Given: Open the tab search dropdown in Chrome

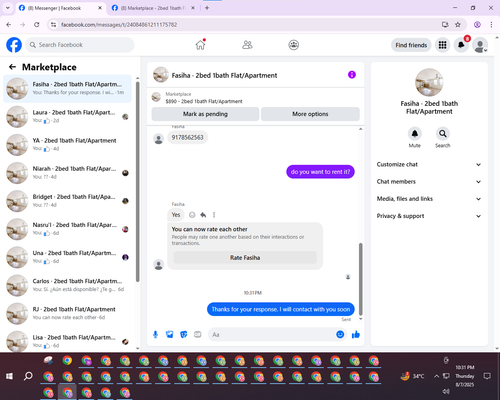Looking at the screenshot, I should [x=8, y=8].
